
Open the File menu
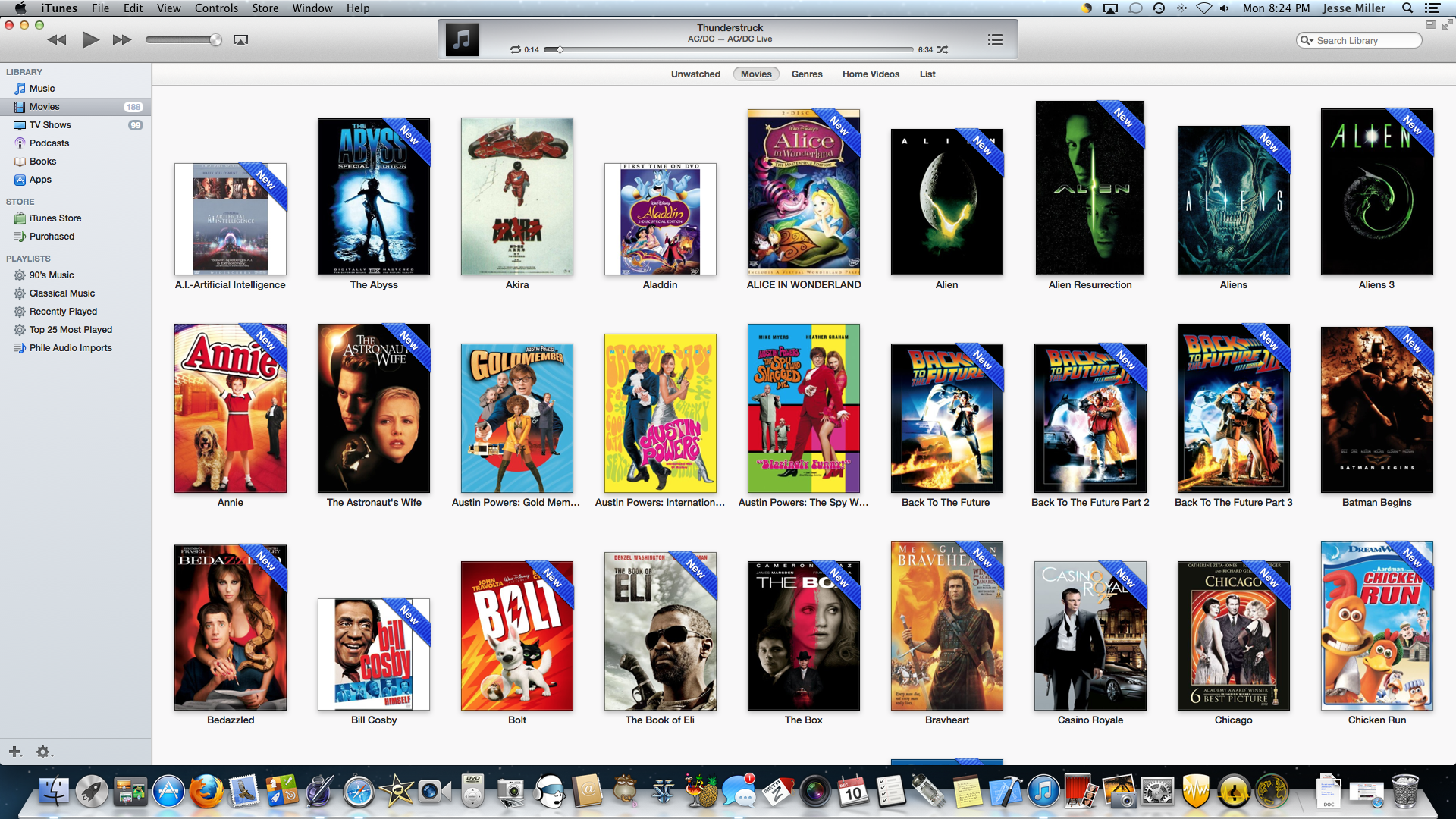click(x=100, y=8)
